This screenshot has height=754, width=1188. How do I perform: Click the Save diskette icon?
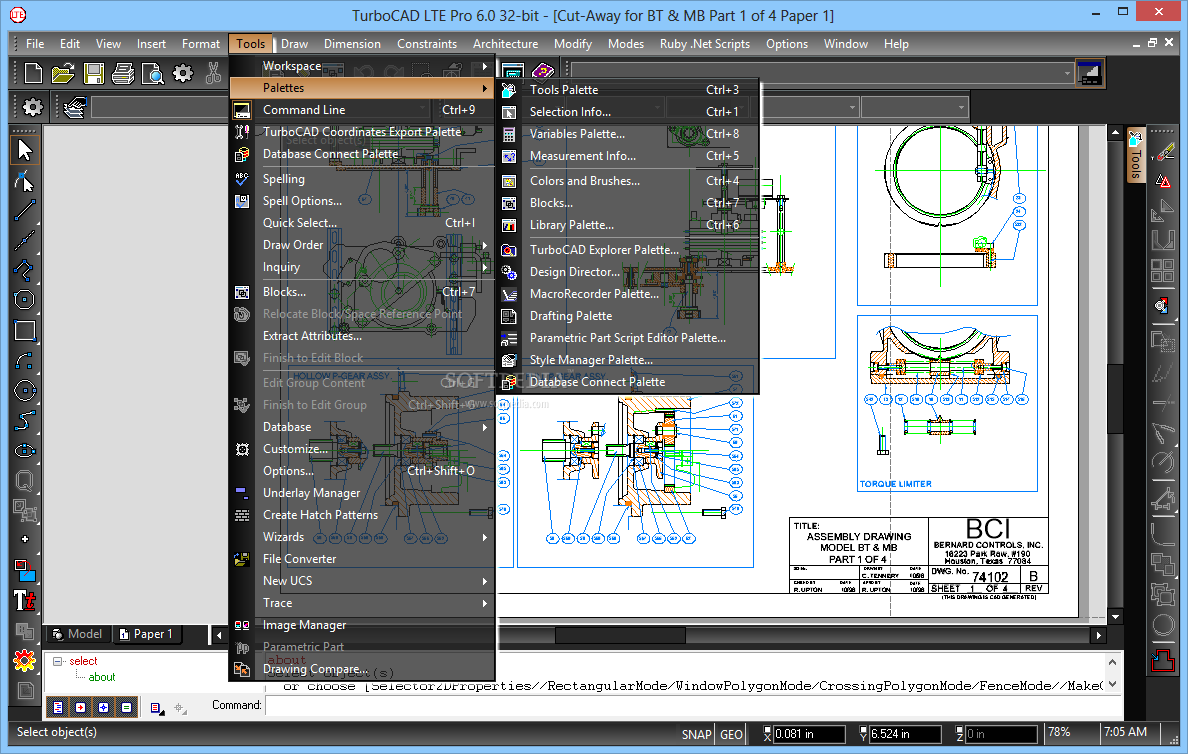pos(93,74)
